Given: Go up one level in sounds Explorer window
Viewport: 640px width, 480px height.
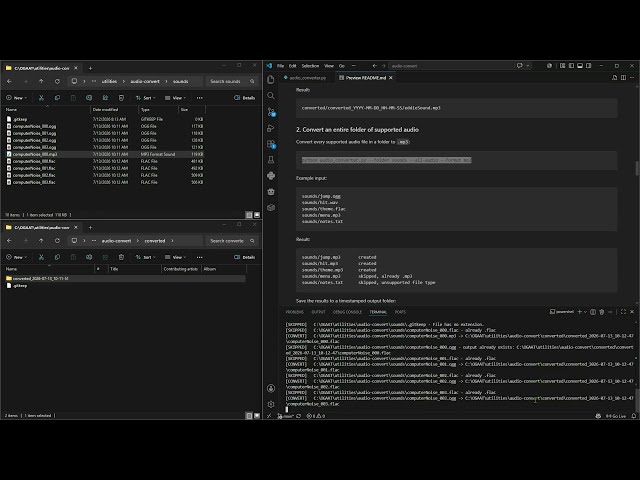Looking at the screenshot, I should tap(41, 81).
